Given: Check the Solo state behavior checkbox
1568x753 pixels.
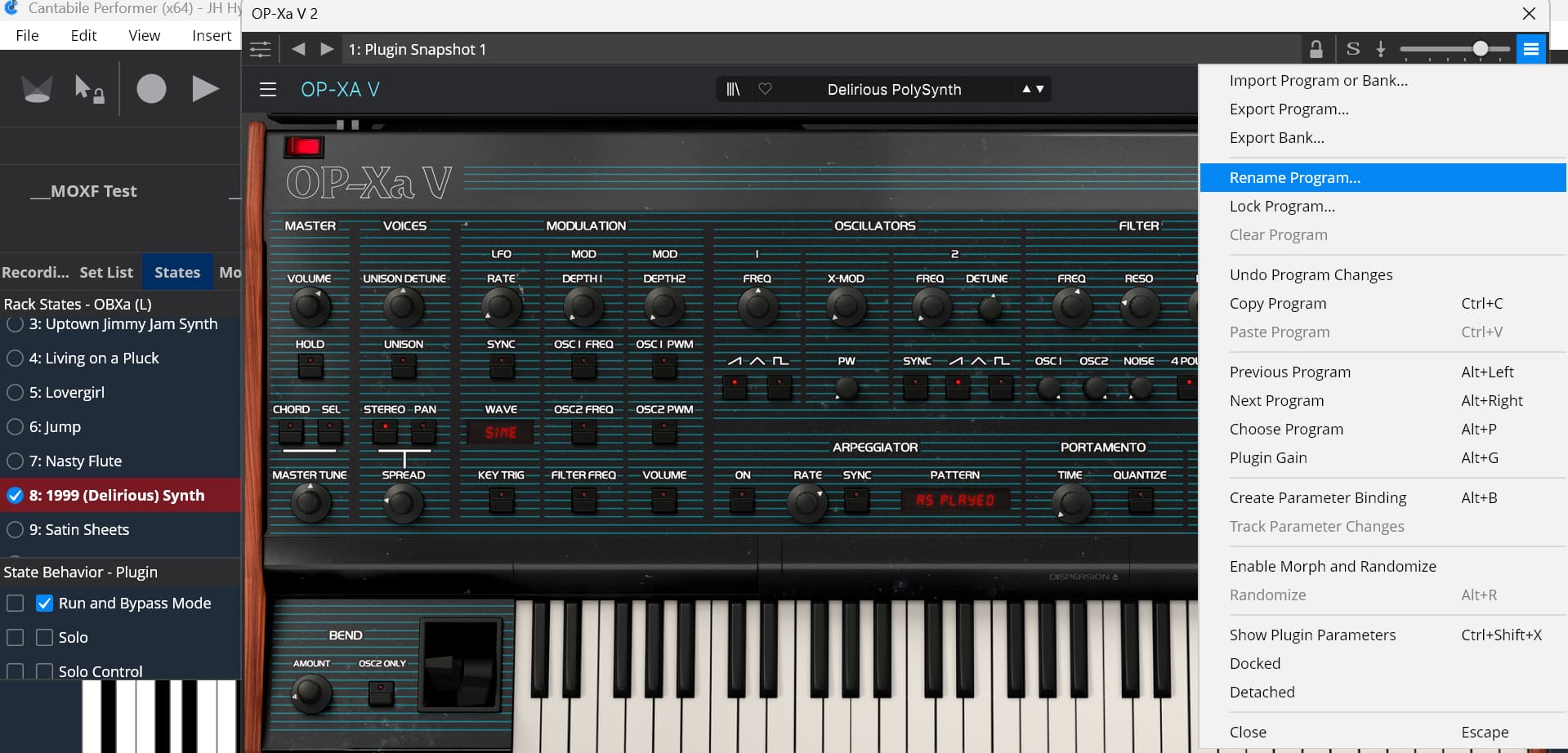Looking at the screenshot, I should [45, 638].
